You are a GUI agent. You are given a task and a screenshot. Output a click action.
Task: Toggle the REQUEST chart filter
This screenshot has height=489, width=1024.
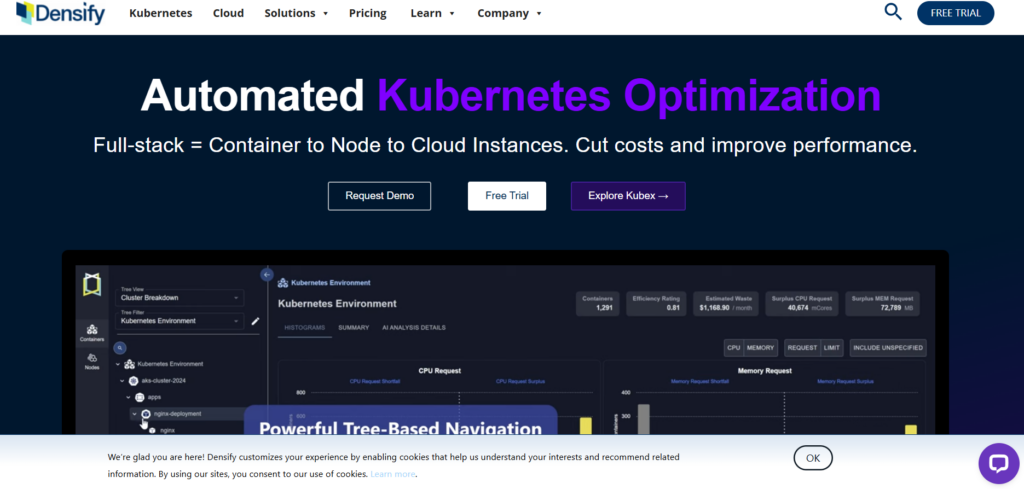pos(802,348)
